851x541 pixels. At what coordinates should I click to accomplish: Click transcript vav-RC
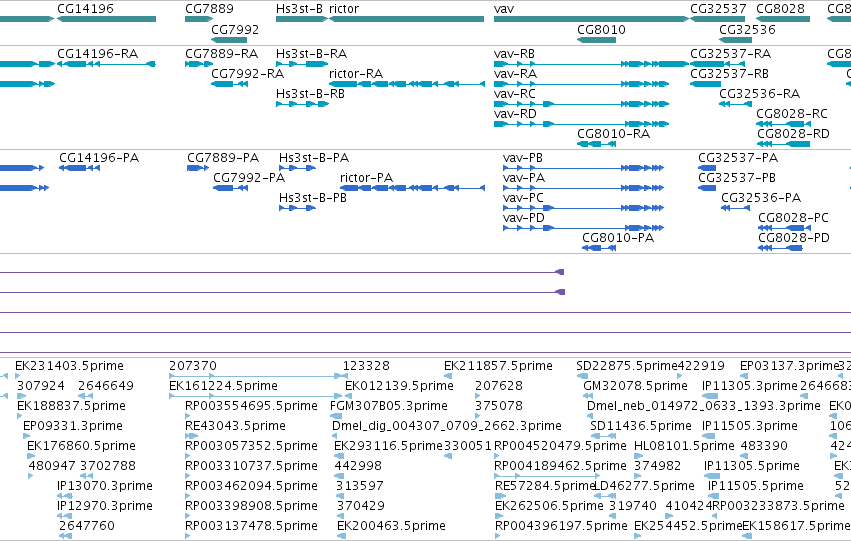[x=515, y=93]
